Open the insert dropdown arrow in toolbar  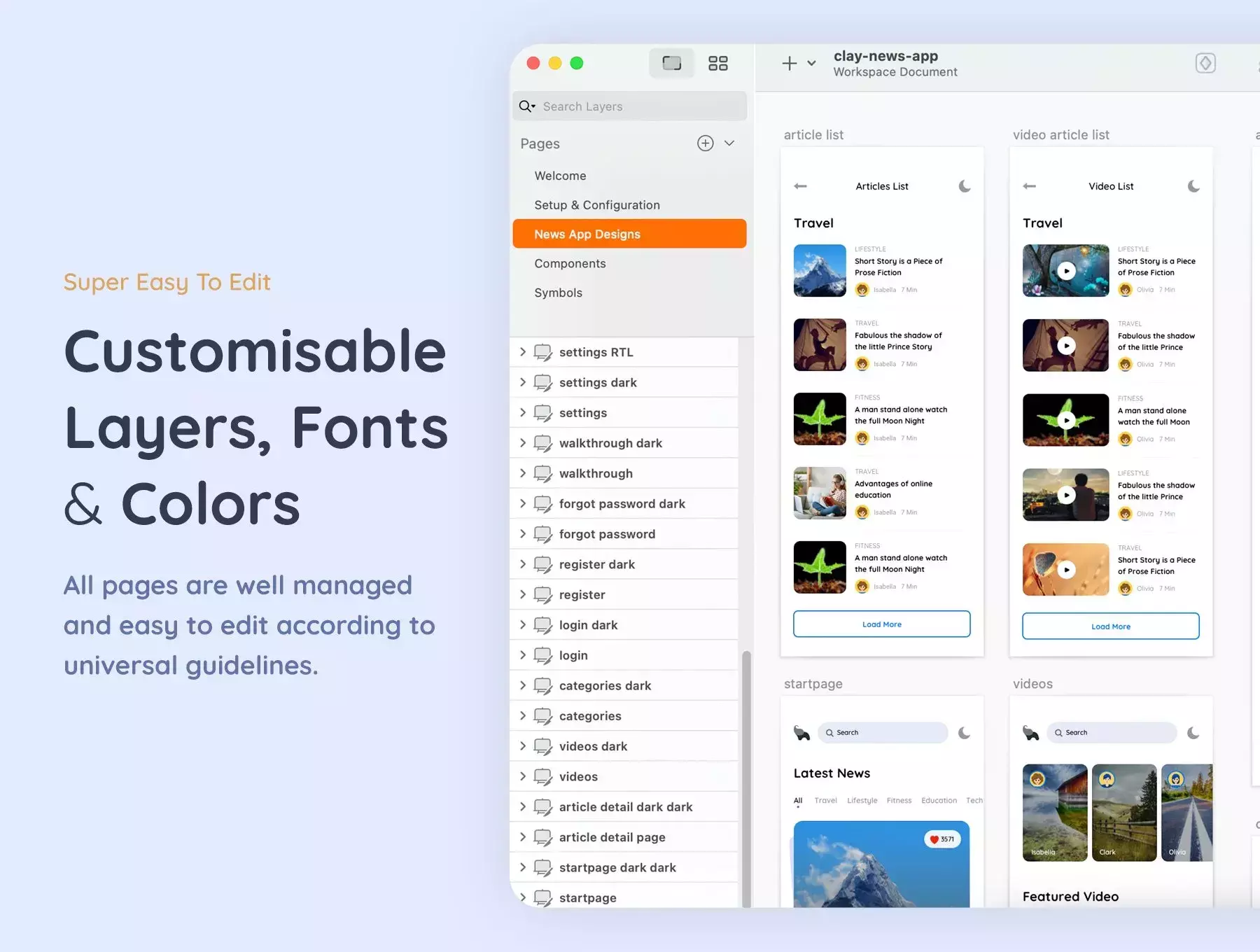(x=811, y=64)
